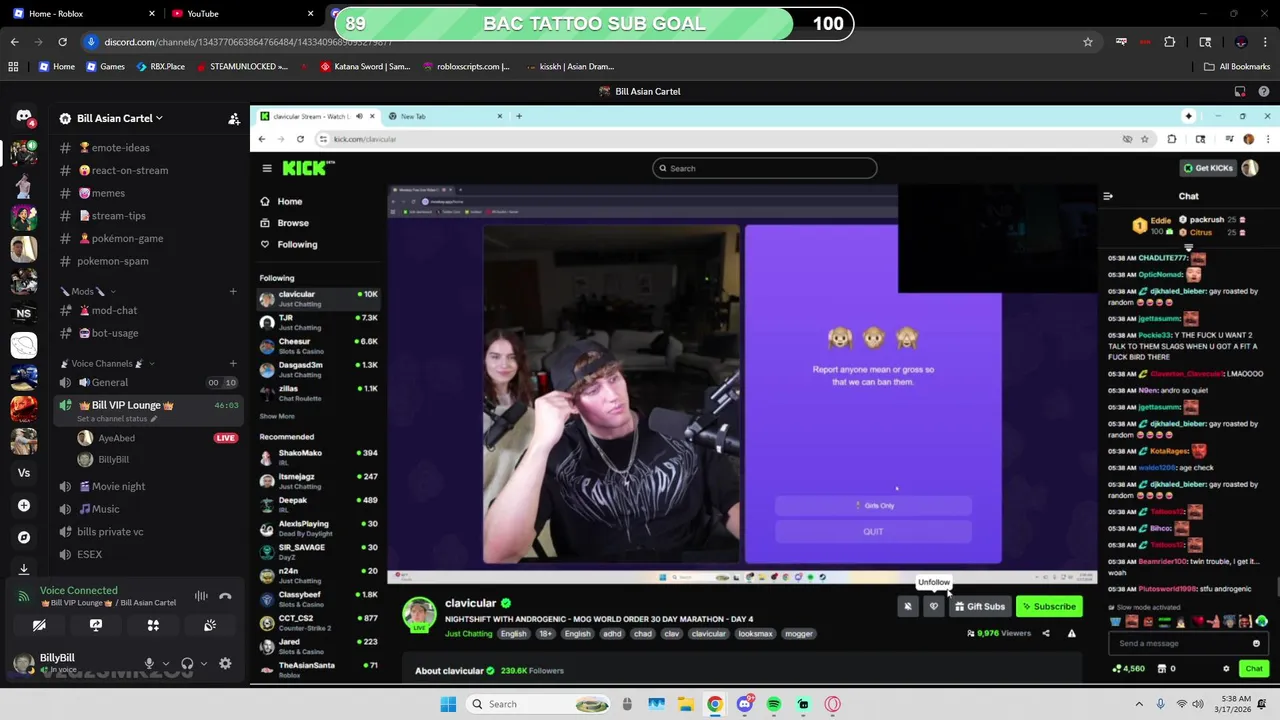Open All Bookmarks folder
Screen dimensions: 1280x720
(x=1237, y=67)
